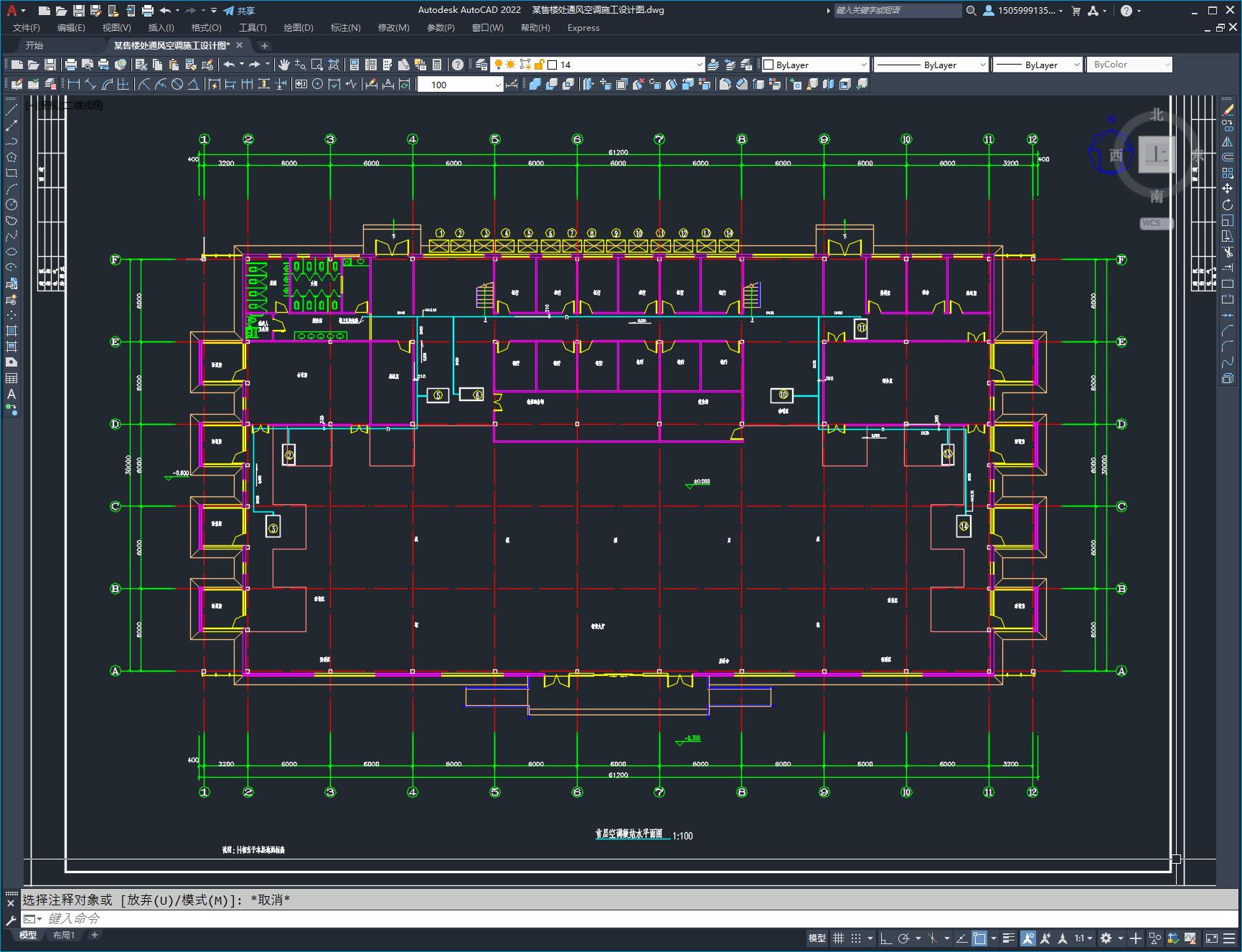The image size is (1242, 952).
Task: Open the QuickCalc calculator icon
Action: coord(437,65)
